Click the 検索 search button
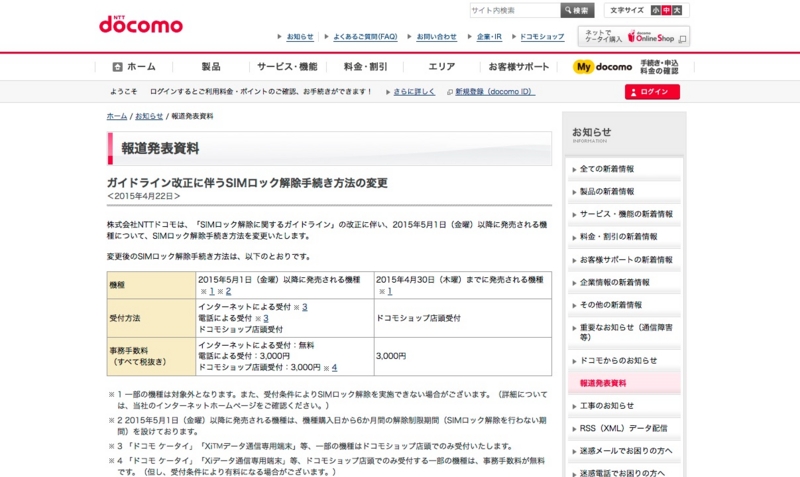The image size is (800, 477). (577, 10)
